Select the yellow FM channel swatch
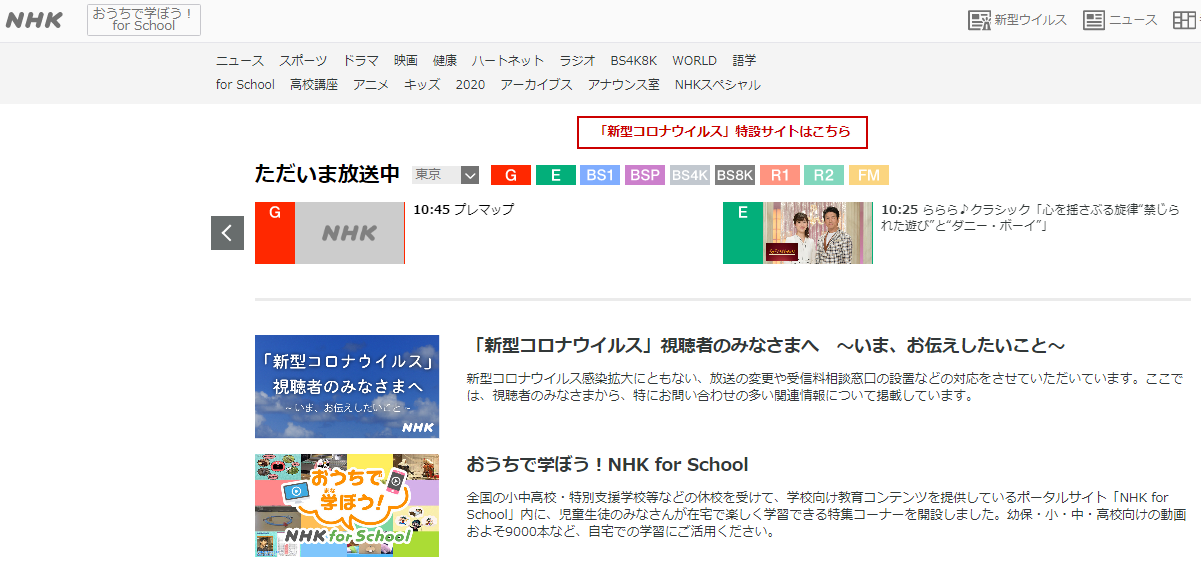 pyautogui.click(x=868, y=175)
